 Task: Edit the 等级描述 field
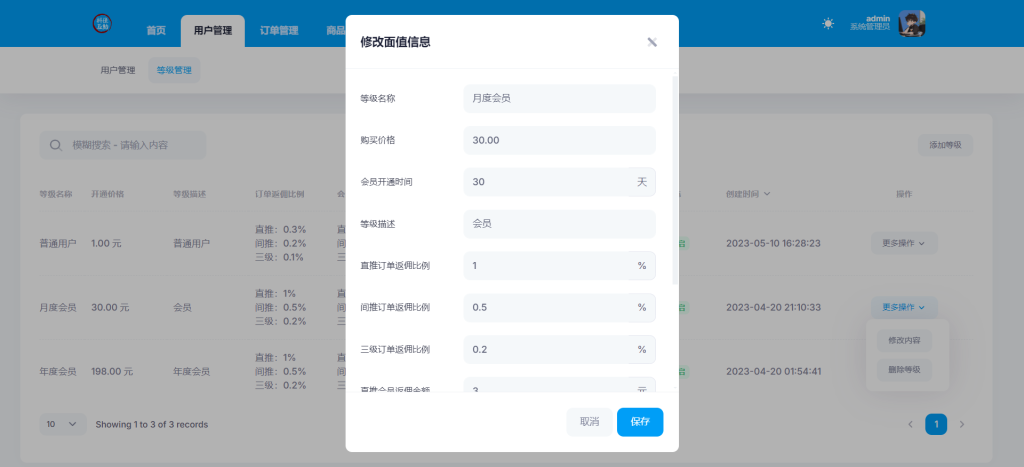pos(560,224)
